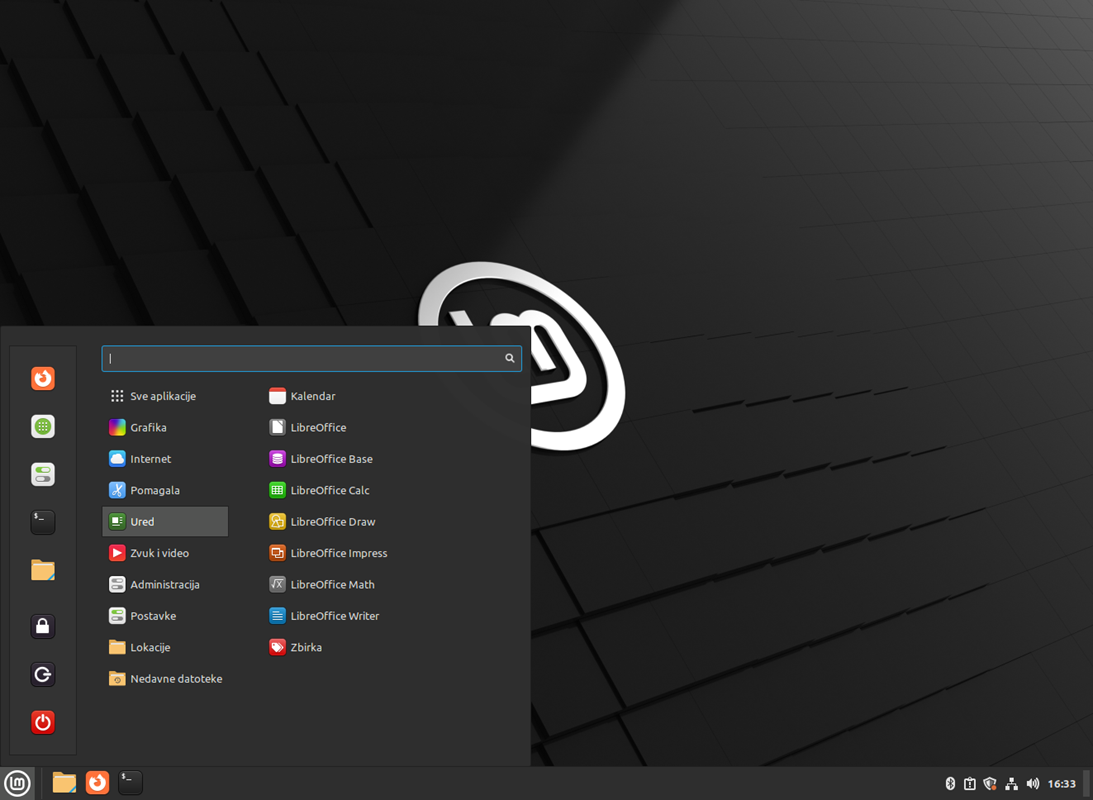1093x800 pixels.
Task: Open the Lokacije category
Action: pos(165,647)
